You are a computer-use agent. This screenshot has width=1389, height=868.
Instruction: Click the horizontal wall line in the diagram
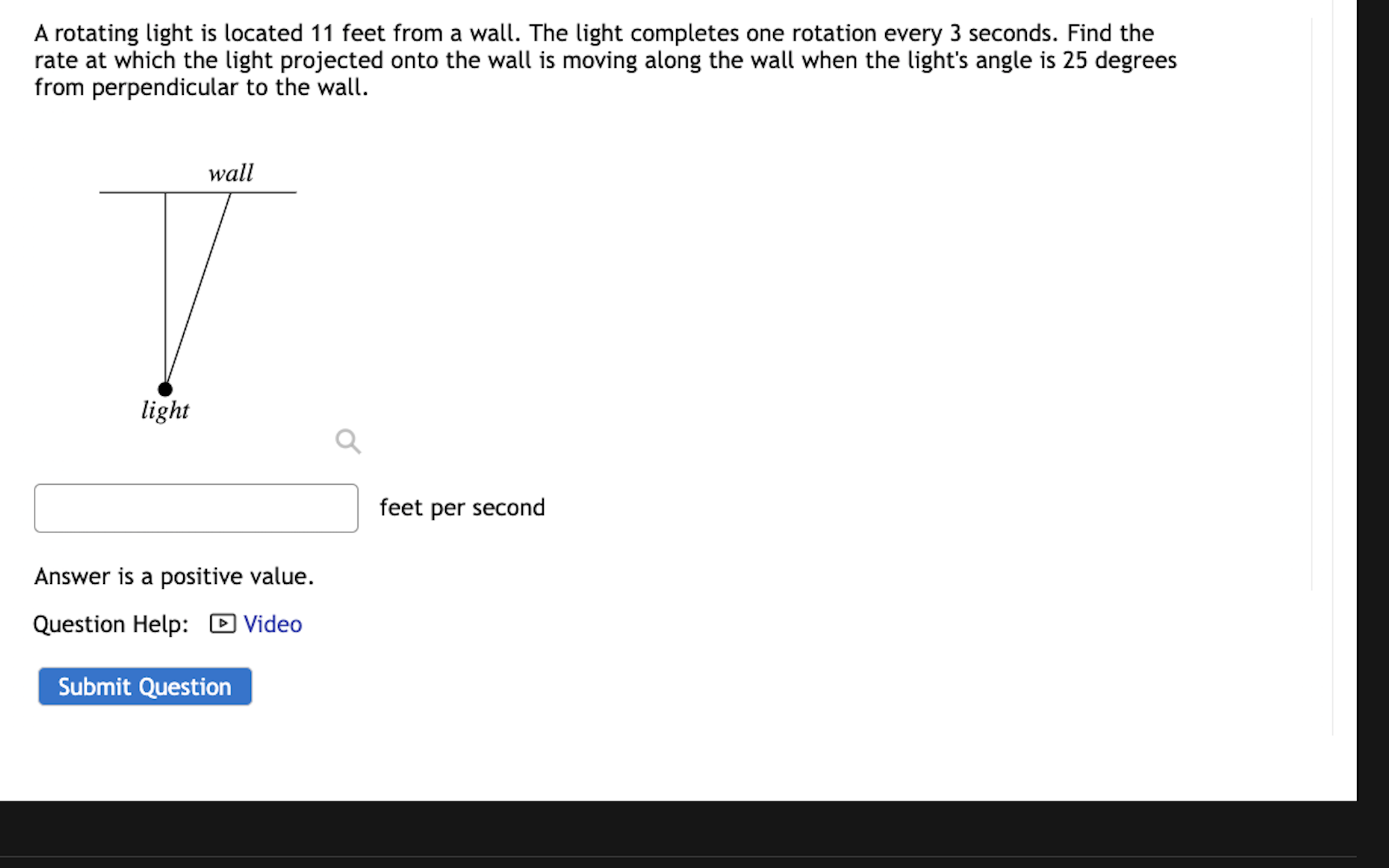click(x=197, y=193)
